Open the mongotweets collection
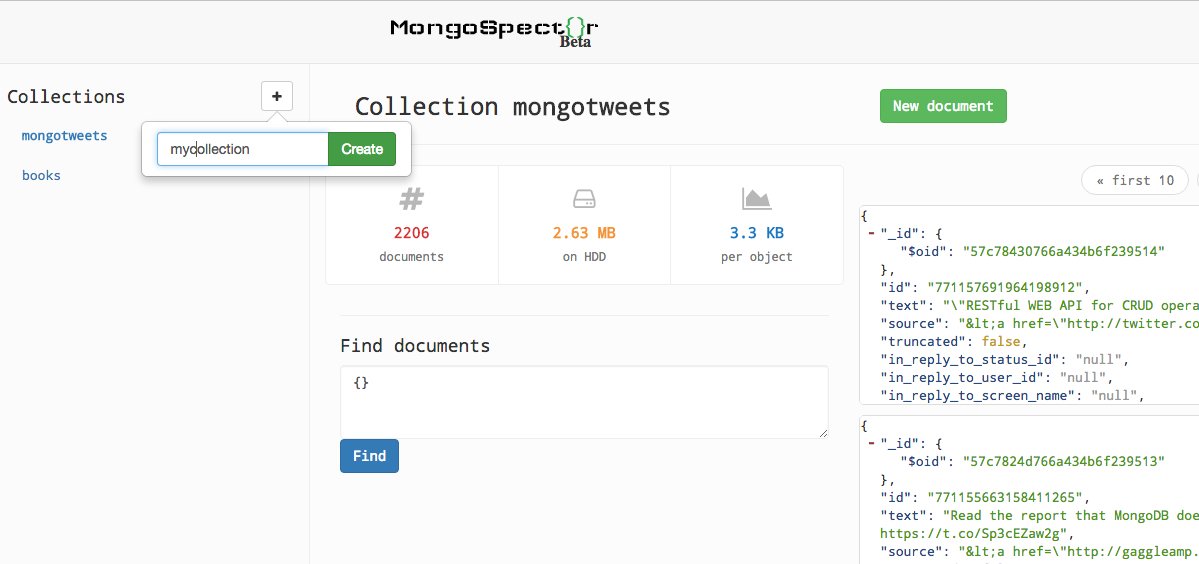The image size is (1199, 564). pyautogui.click(x=64, y=136)
